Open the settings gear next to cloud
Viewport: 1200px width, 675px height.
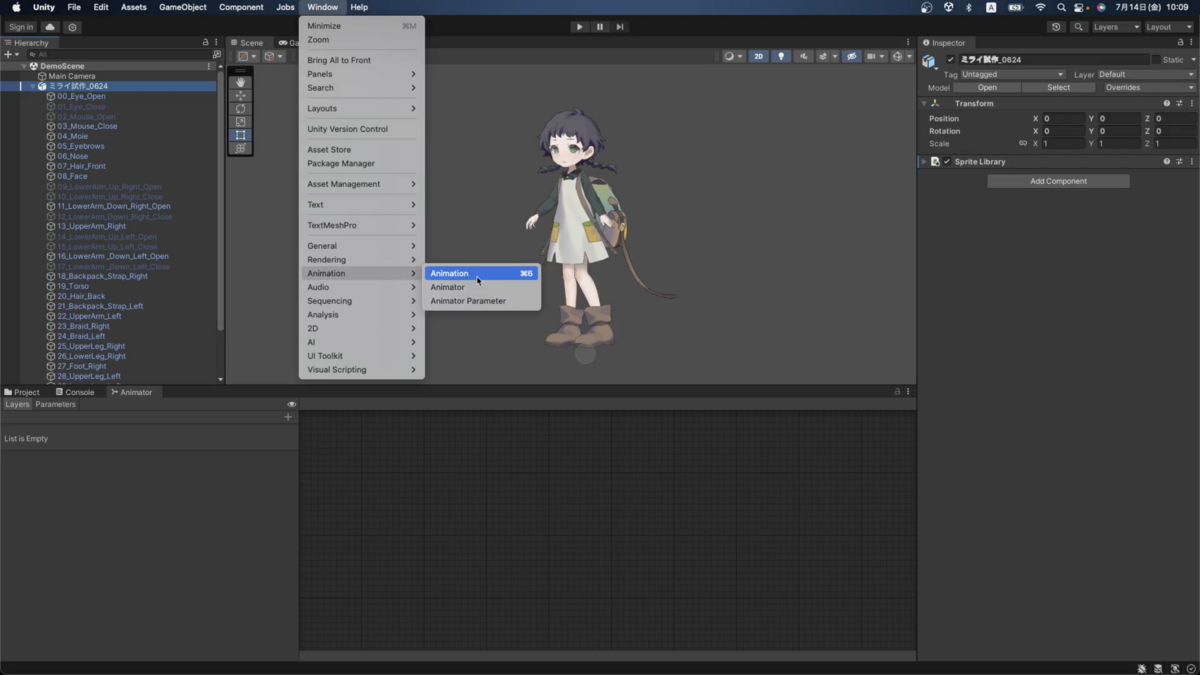pos(72,27)
